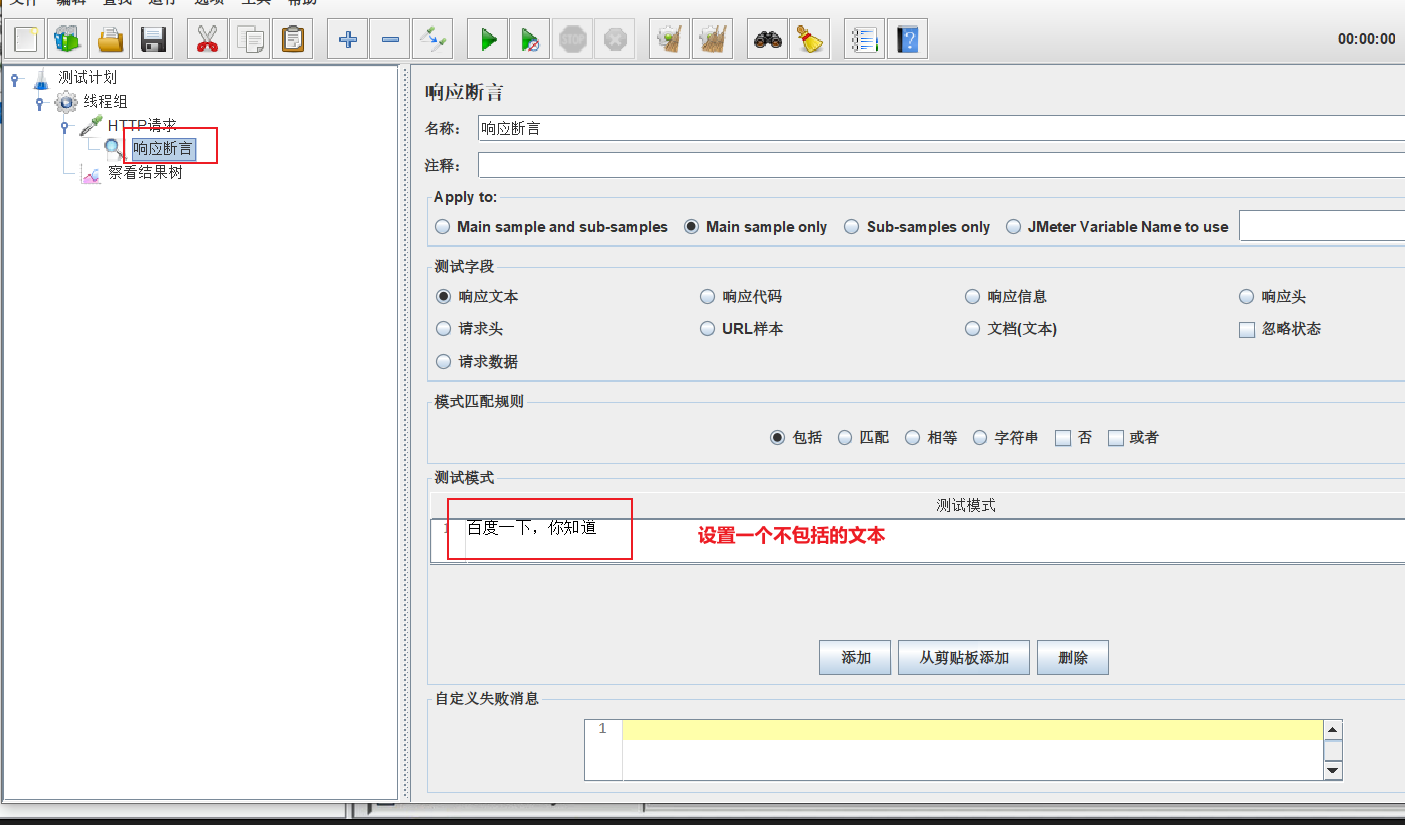Image resolution: width=1405 pixels, height=825 pixels.
Task: Open the Function Helper dialog icon
Action: click(x=864, y=40)
